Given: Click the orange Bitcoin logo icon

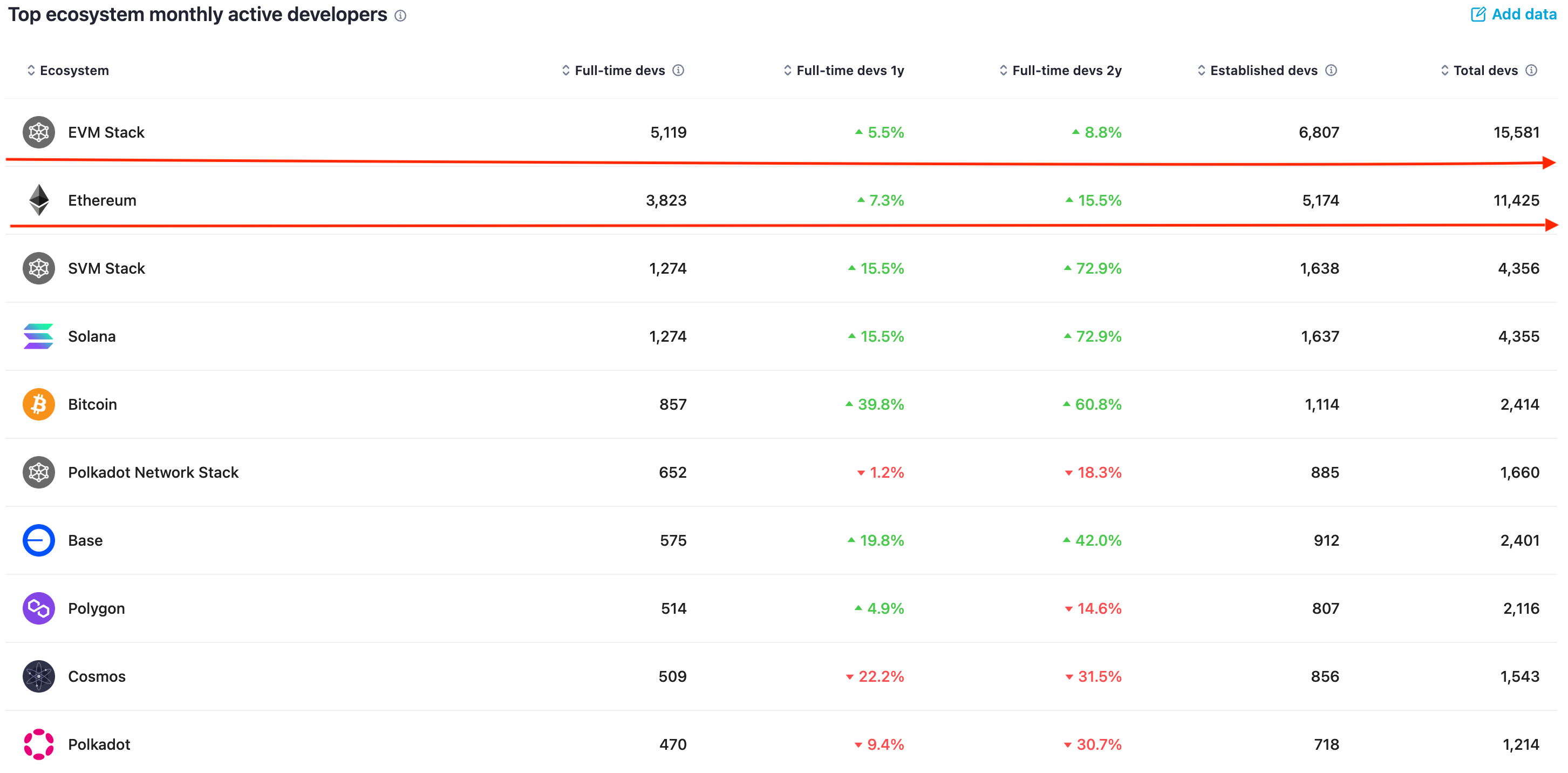Looking at the screenshot, I should tap(38, 404).
